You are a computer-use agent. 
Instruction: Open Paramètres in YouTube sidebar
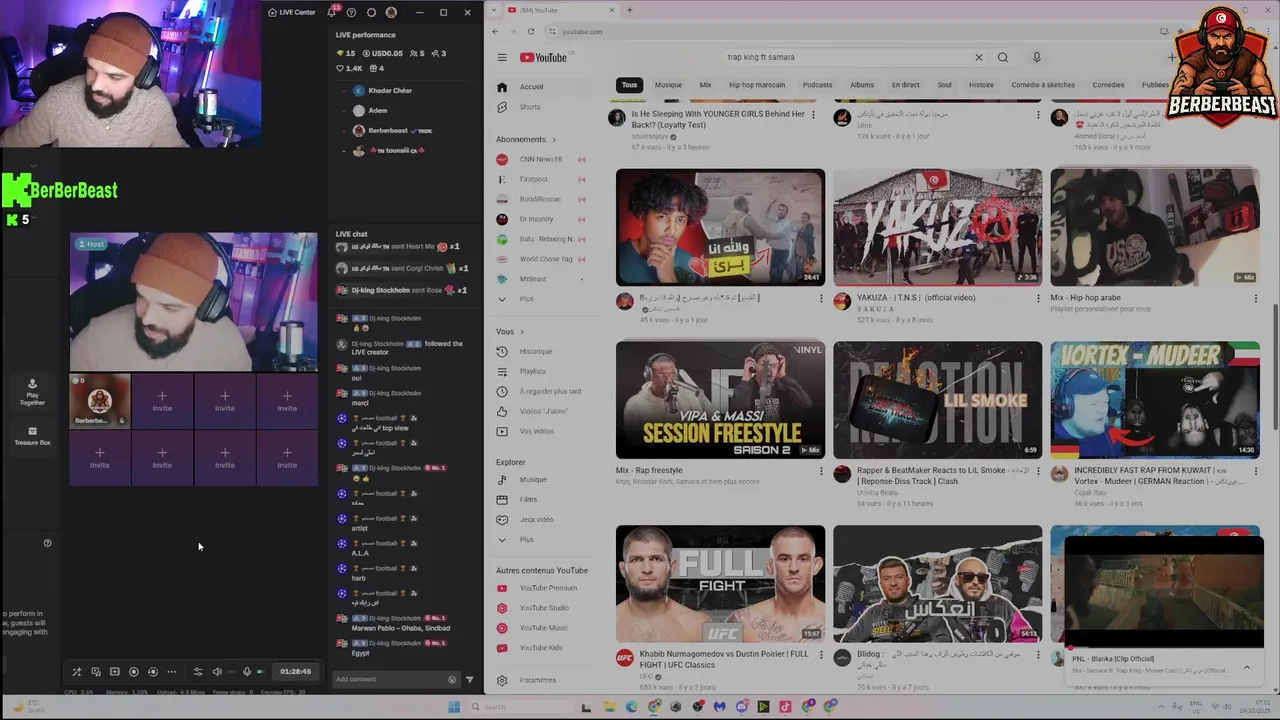(x=541, y=680)
